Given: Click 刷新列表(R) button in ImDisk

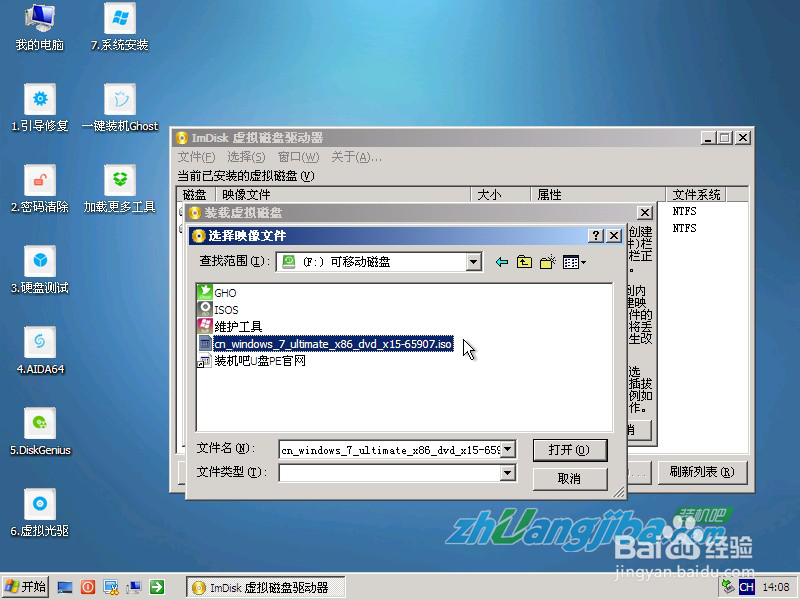Looking at the screenshot, I should (702, 472).
